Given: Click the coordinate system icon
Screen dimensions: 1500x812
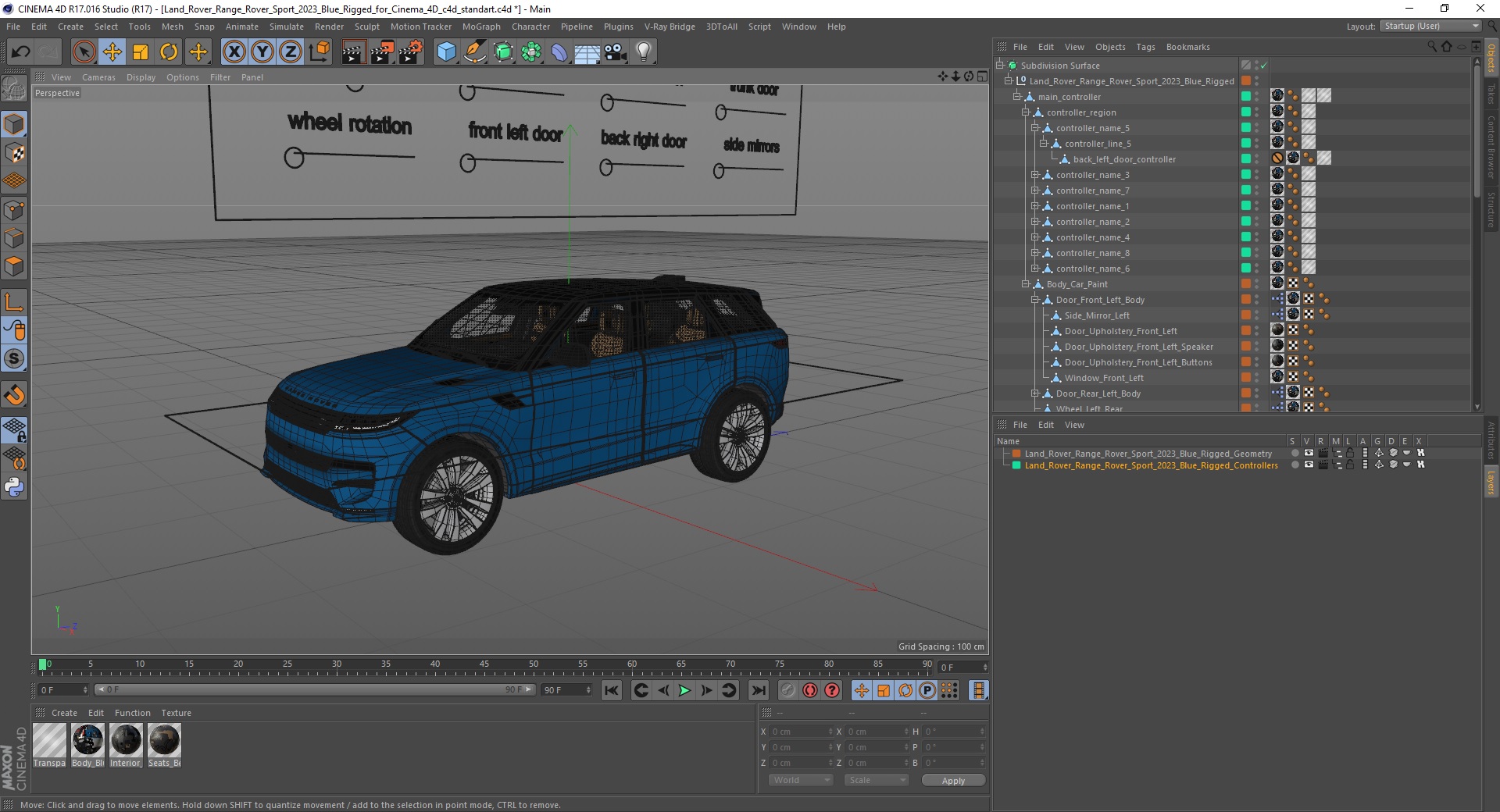Looking at the screenshot, I should [x=319, y=52].
